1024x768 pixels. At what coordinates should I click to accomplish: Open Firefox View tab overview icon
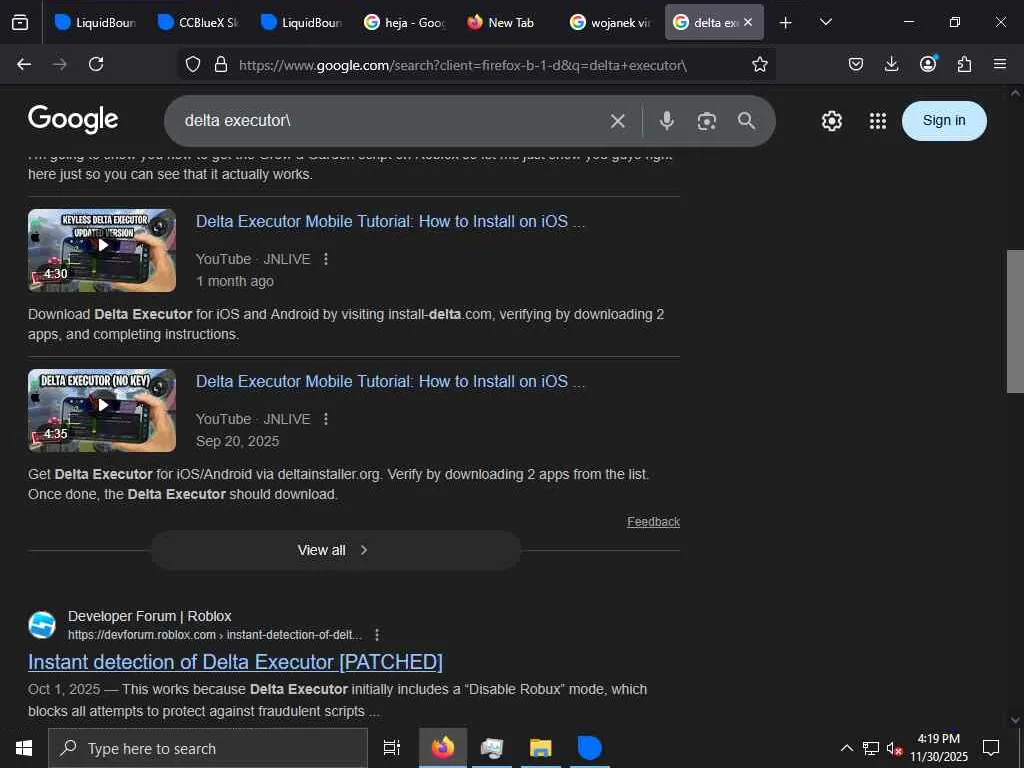click(20, 23)
